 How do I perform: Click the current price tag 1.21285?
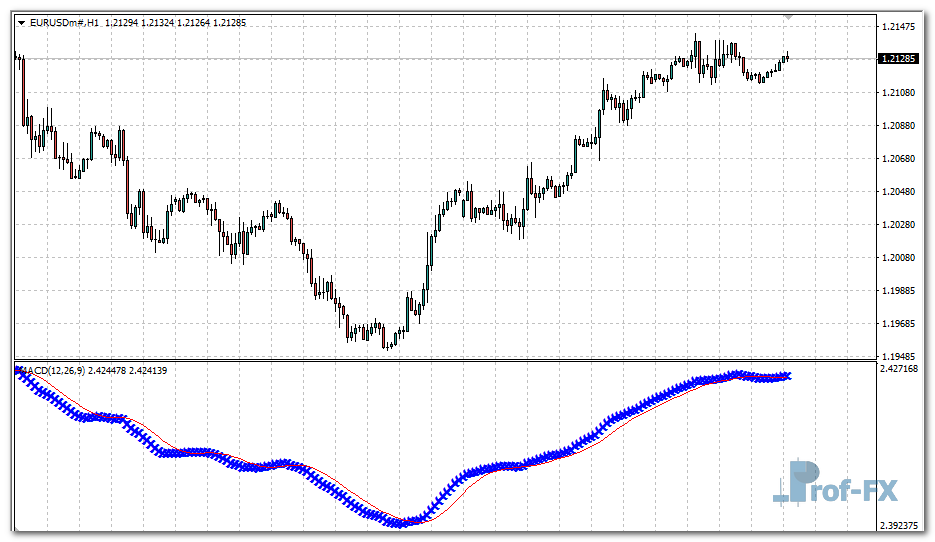coord(900,59)
